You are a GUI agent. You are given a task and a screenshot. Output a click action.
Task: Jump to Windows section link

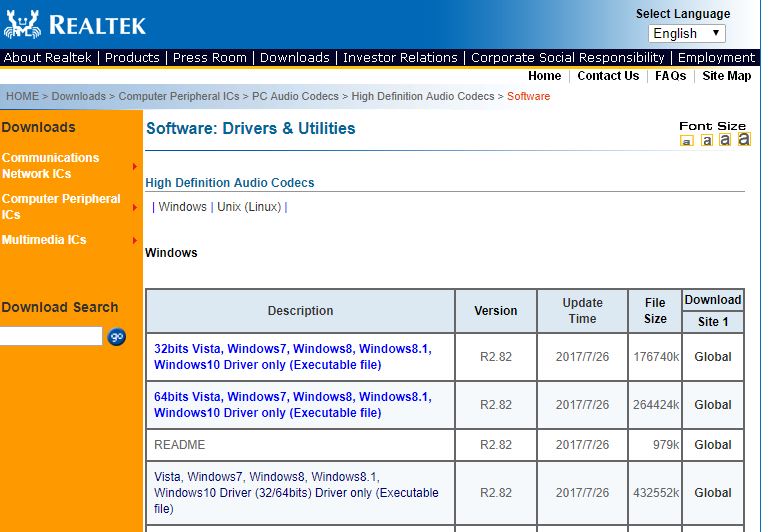(x=182, y=207)
